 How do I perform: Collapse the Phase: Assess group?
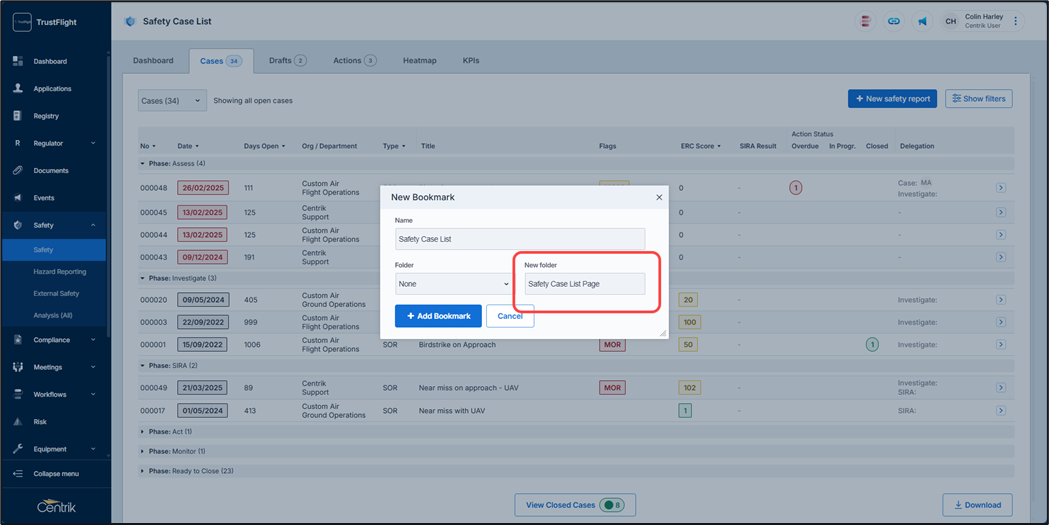(x=142, y=164)
